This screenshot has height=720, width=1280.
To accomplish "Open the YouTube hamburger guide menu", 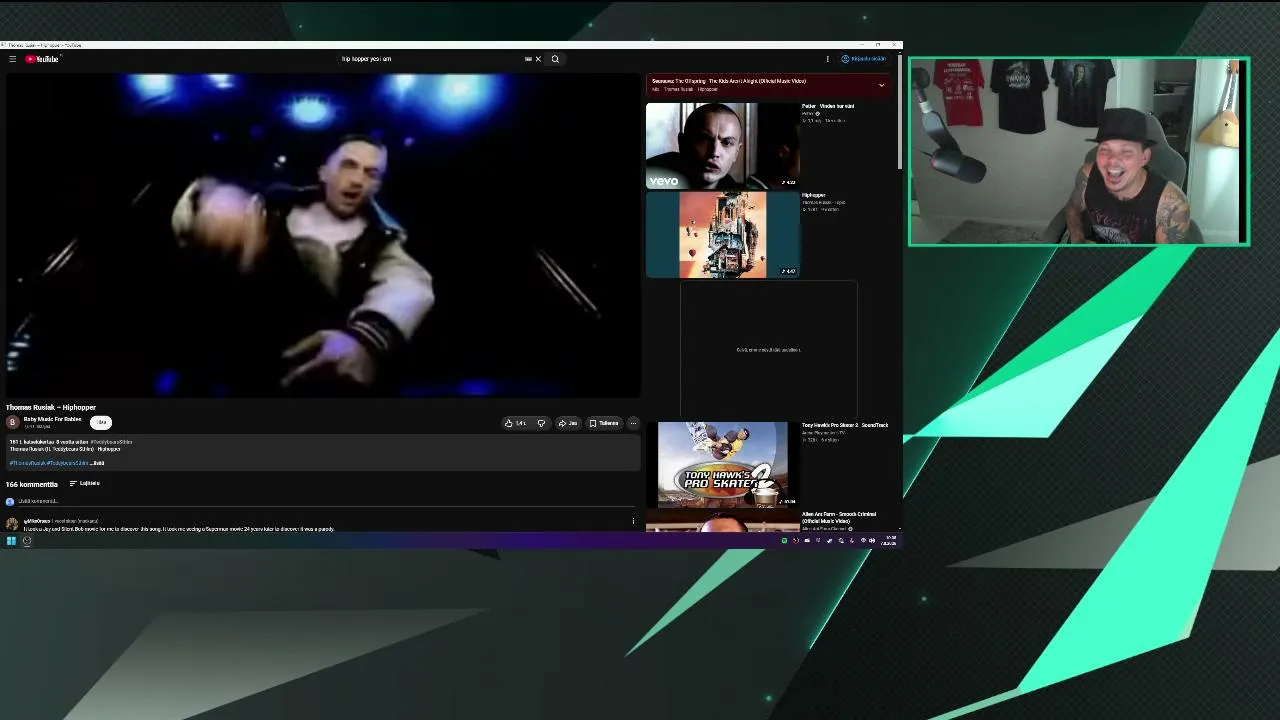I will pyautogui.click(x=12, y=59).
